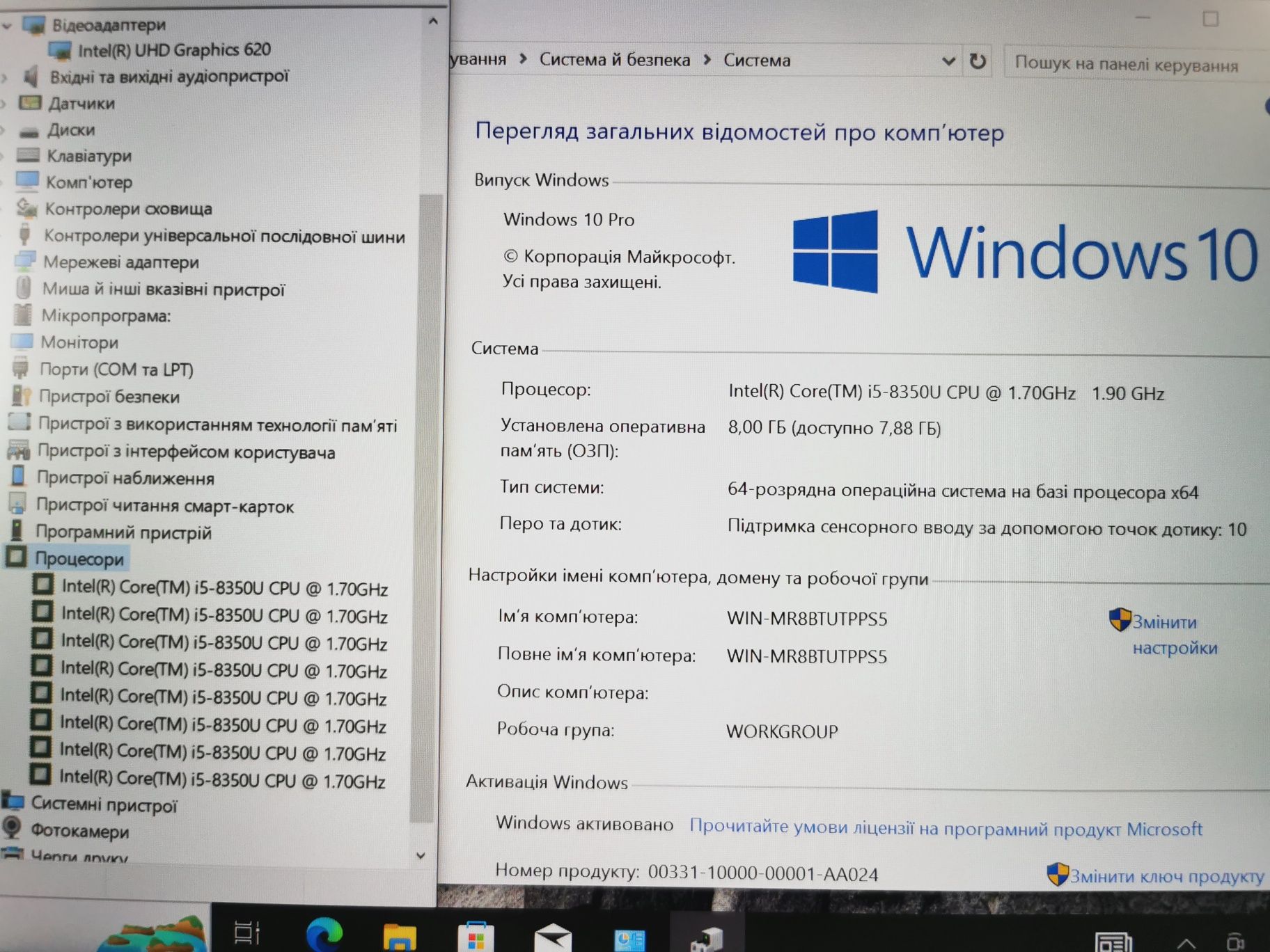The width and height of the screenshot is (1270, 952).
Task: Click the Windows 10 Pro edition text
Action: pyautogui.click(x=569, y=219)
